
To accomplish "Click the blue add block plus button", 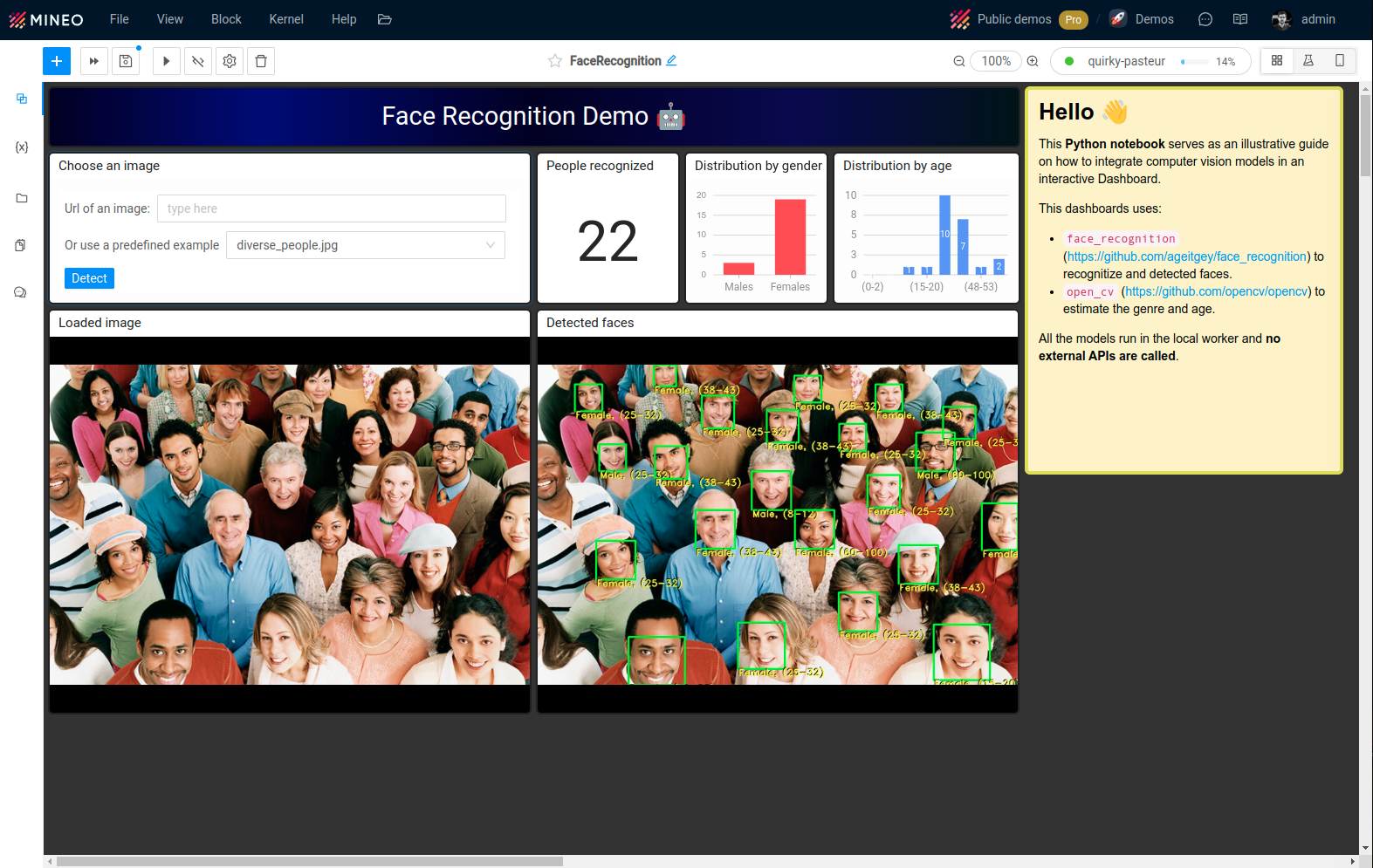I will click(57, 61).
